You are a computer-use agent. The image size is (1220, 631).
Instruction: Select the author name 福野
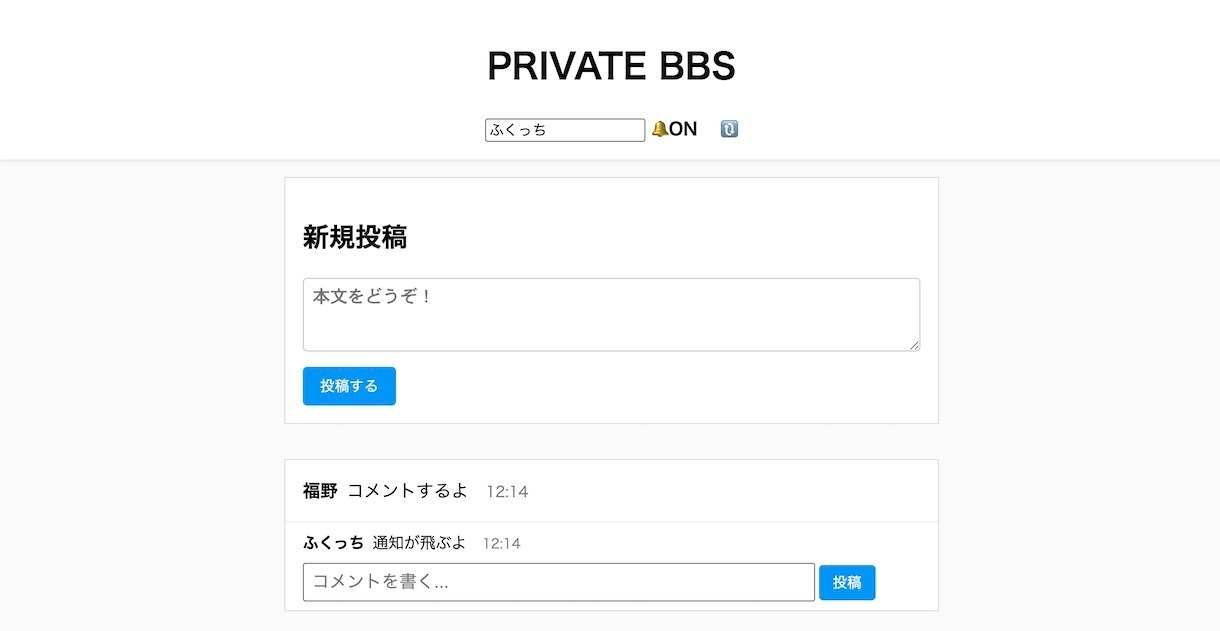(320, 491)
